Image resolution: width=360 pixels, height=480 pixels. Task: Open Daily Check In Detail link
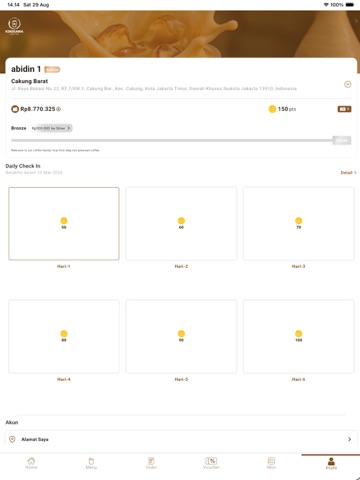[348, 172]
